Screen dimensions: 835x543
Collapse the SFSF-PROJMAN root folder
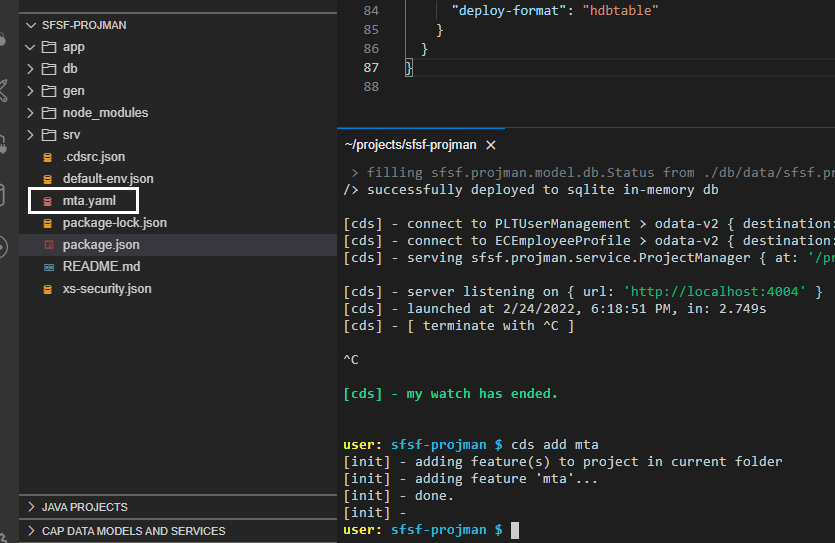[x=31, y=25]
